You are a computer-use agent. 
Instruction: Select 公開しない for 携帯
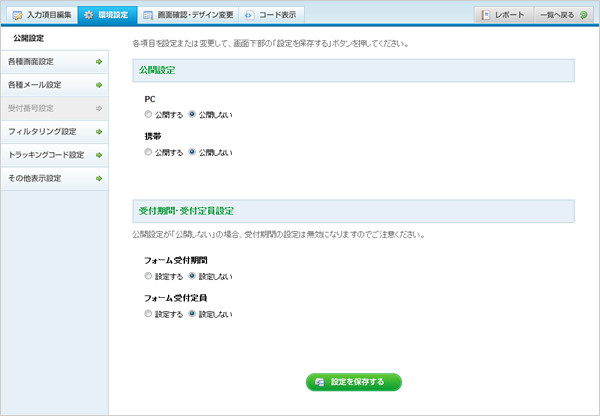(x=192, y=152)
